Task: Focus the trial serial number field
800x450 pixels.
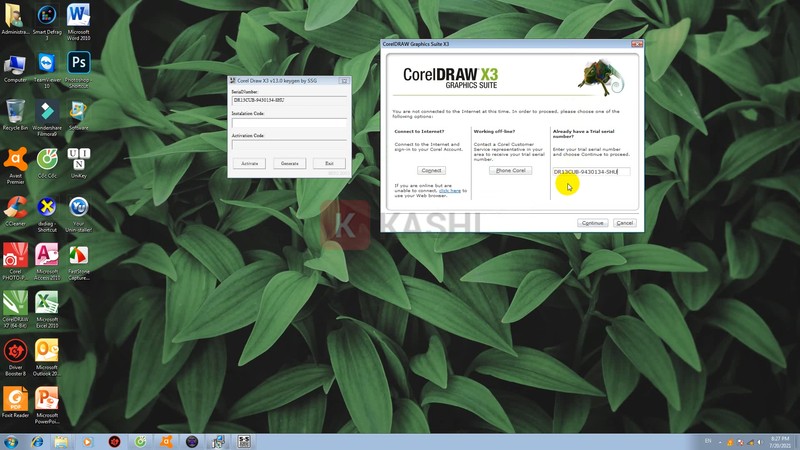Action: [x=591, y=172]
